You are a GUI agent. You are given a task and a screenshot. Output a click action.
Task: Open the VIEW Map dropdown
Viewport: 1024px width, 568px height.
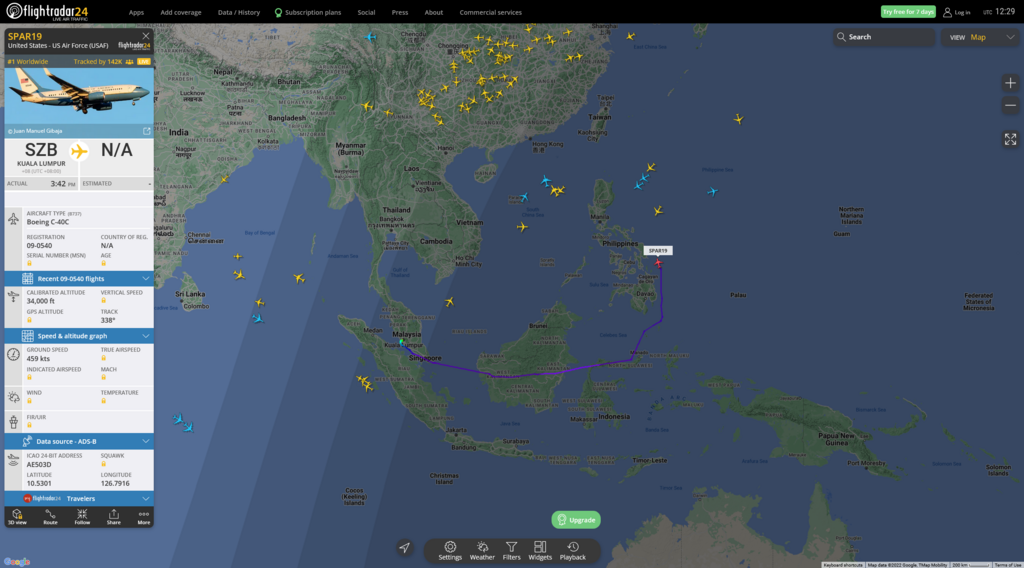pos(982,37)
